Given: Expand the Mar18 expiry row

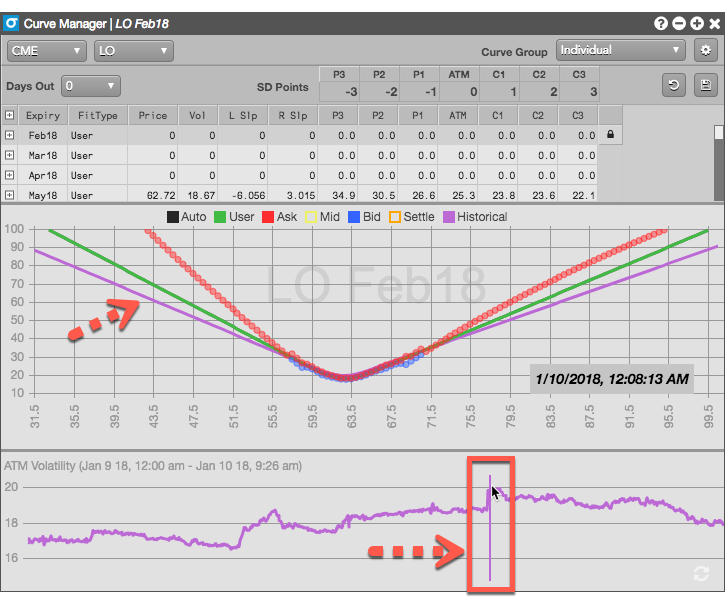Looking at the screenshot, I should point(10,155).
